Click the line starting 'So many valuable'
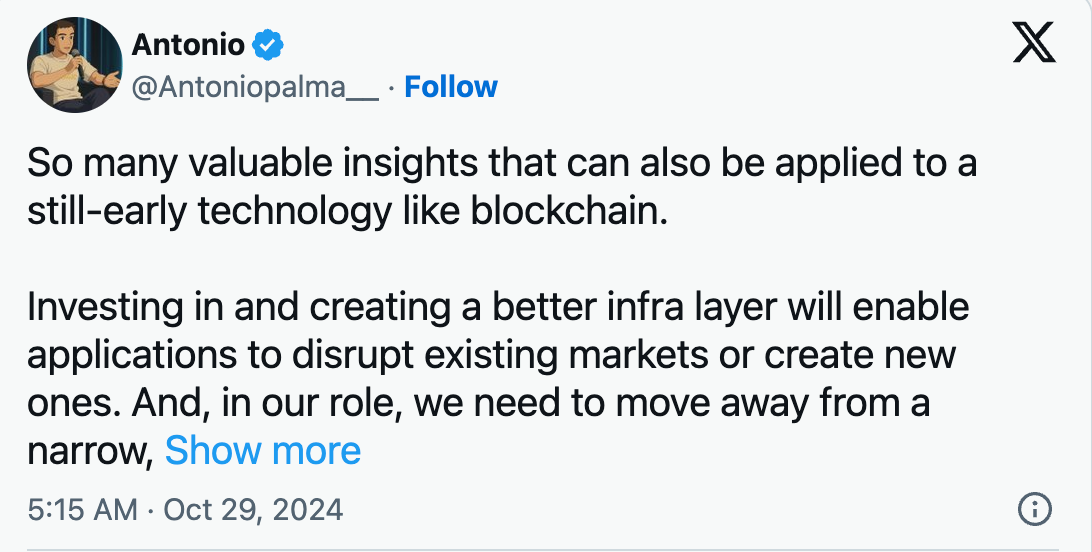 click(501, 164)
